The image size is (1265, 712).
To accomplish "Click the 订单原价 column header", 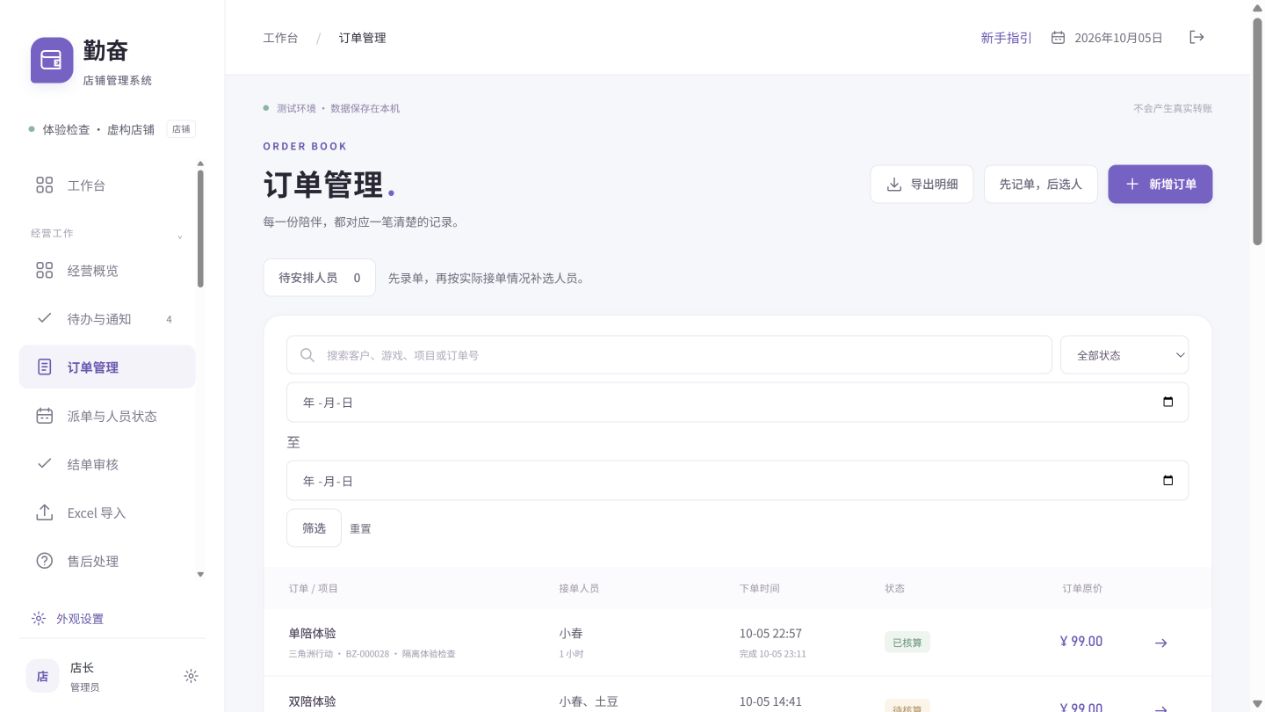I will [x=1082, y=588].
